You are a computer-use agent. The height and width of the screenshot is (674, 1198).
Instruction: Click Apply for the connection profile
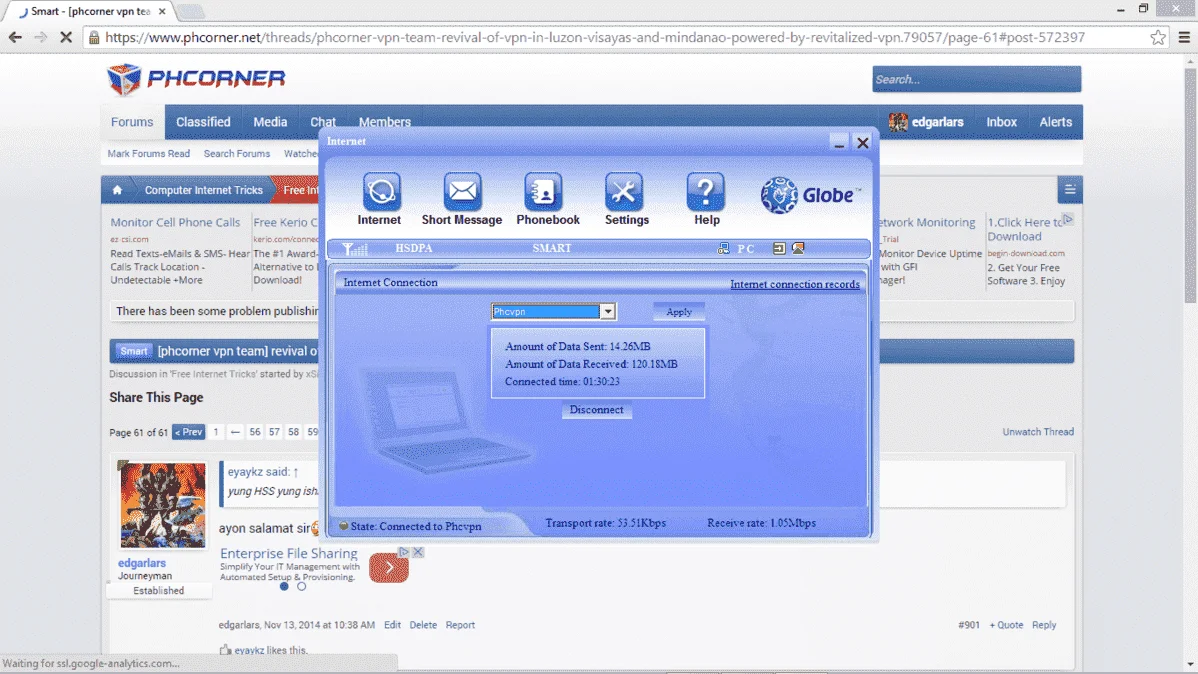(679, 312)
